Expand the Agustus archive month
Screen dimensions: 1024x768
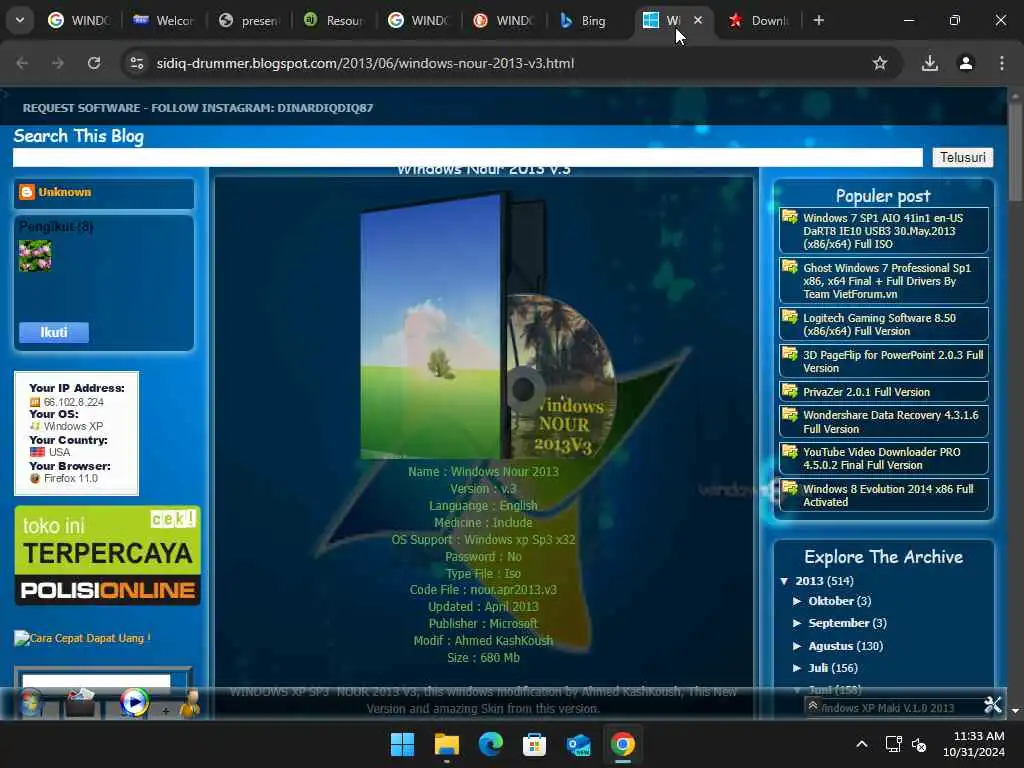click(x=797, y=646)
